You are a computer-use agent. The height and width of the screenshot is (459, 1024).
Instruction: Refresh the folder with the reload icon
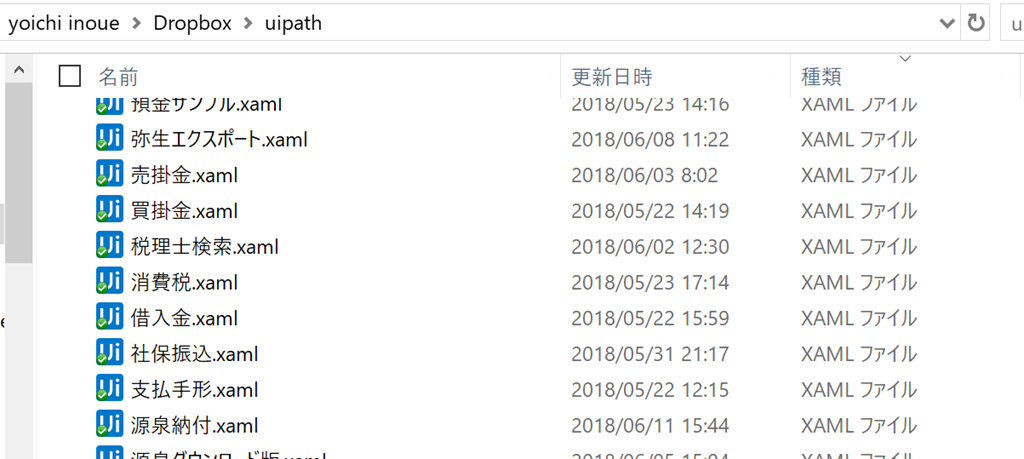976,24
